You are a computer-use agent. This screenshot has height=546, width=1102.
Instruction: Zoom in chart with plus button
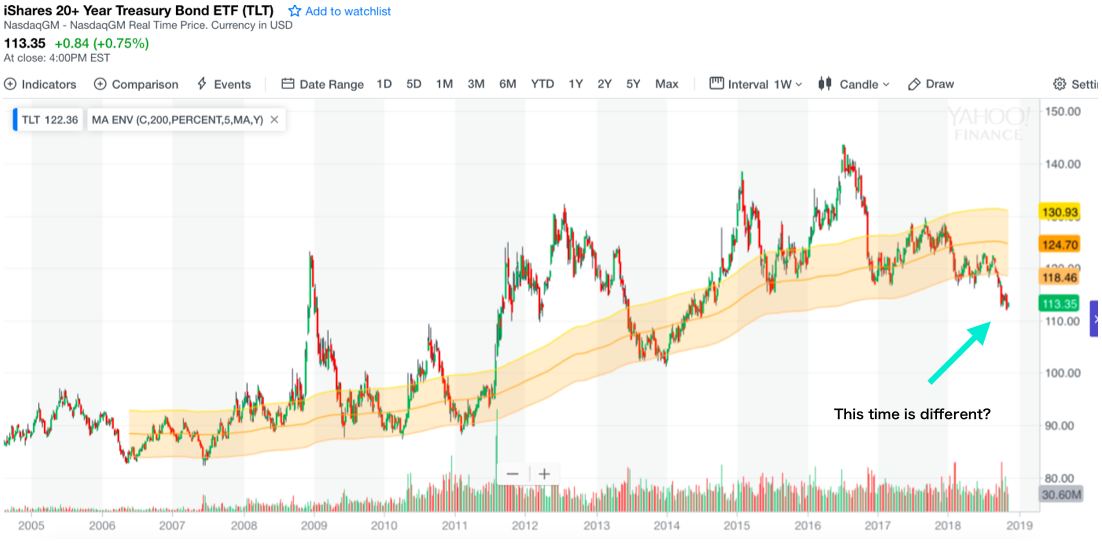(544, 474)
